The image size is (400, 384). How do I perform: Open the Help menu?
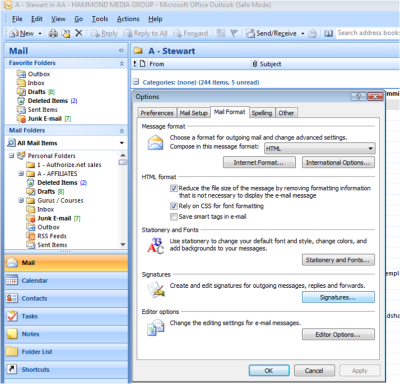click(x=155, y=19)
